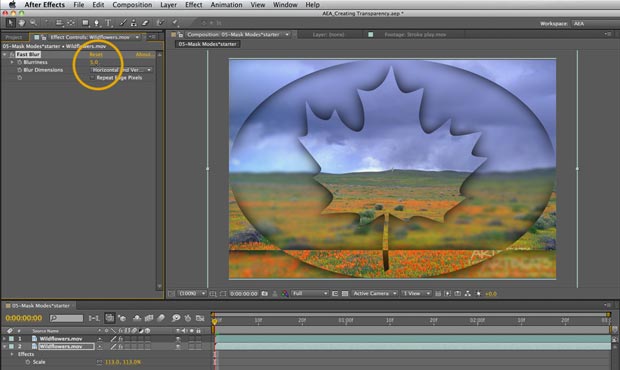Expand the Blurriness property triangle
The height and width of the screenshot is (370, 620).
coord(12,62)
